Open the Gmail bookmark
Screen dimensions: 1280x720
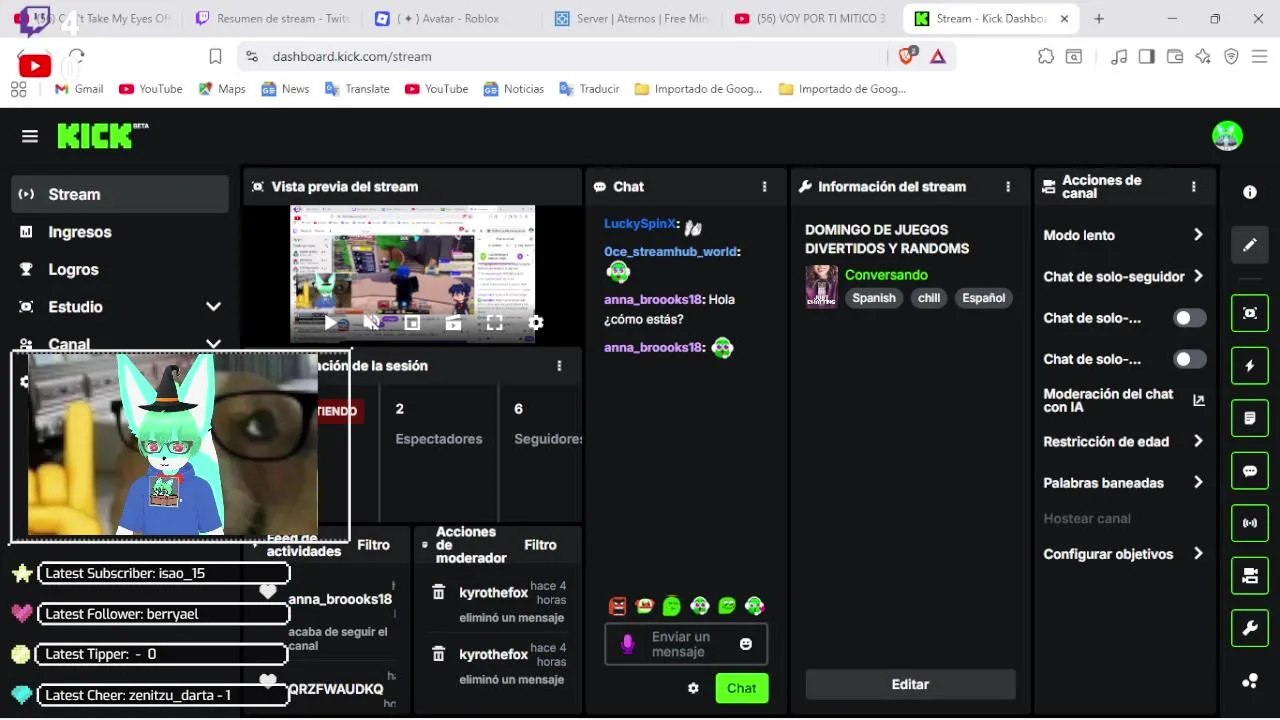click(79, 89)
